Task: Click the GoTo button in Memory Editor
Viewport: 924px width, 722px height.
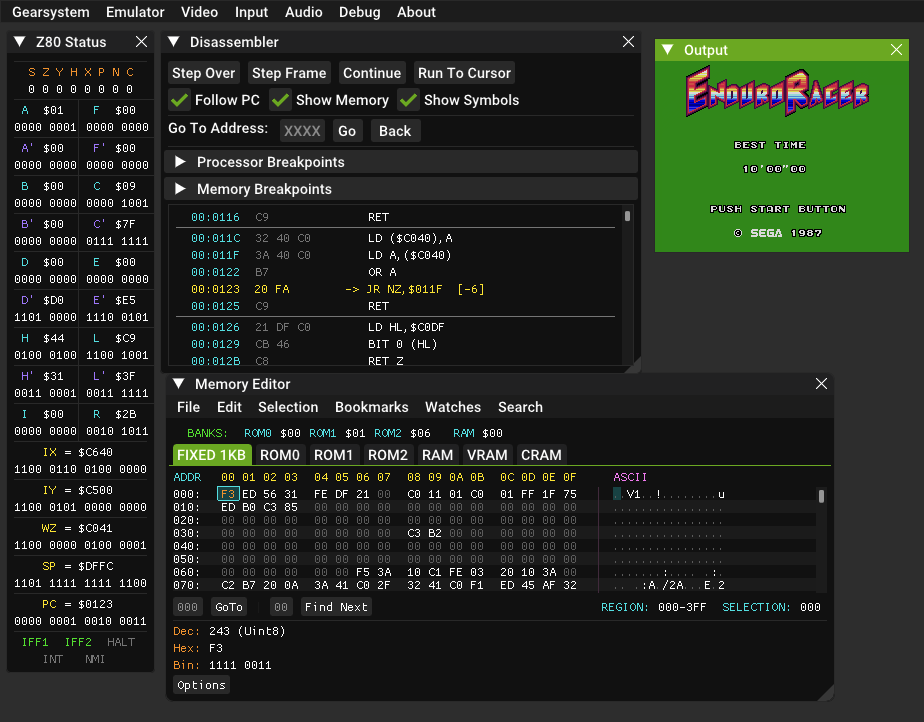Action: click(229, 607)
